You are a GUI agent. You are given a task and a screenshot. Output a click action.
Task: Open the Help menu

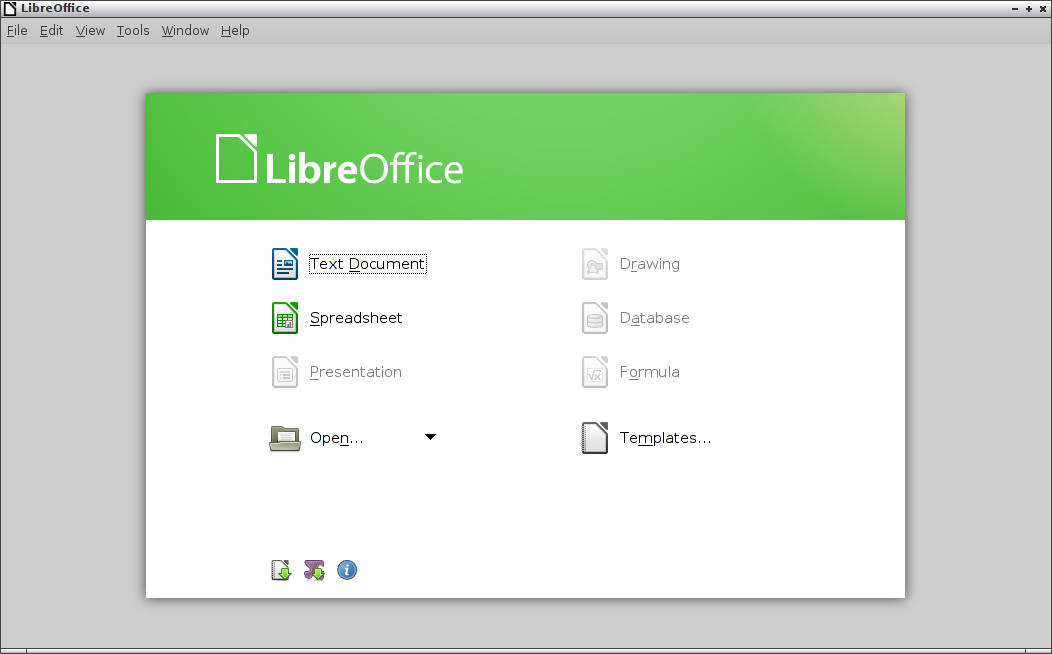click(235, 31)
